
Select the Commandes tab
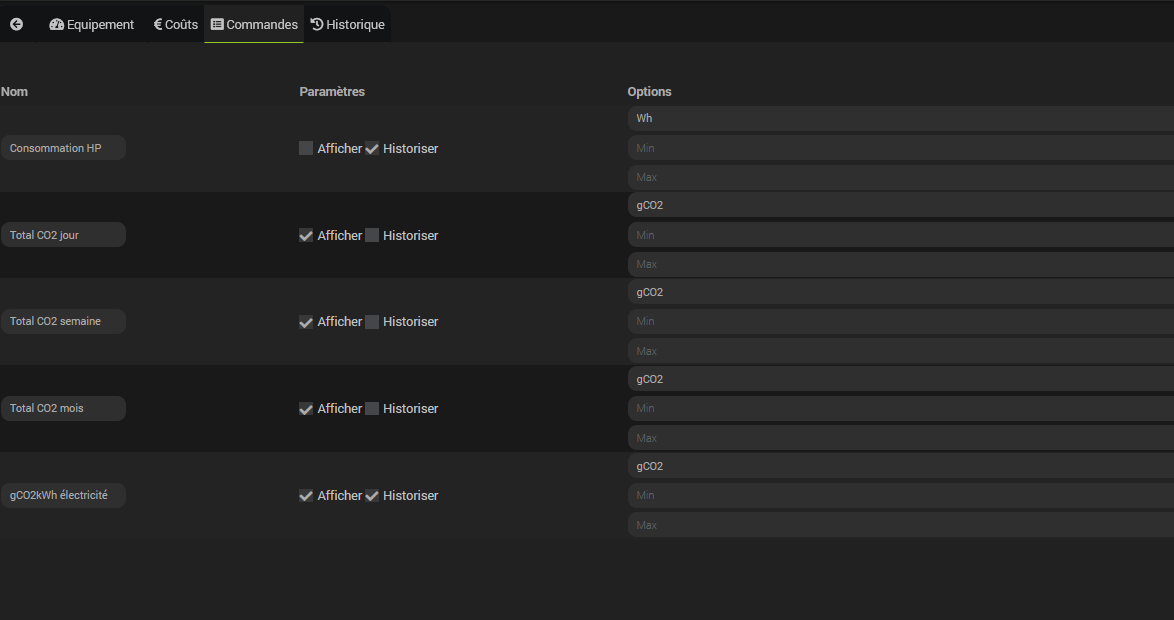tap(254, 24)
